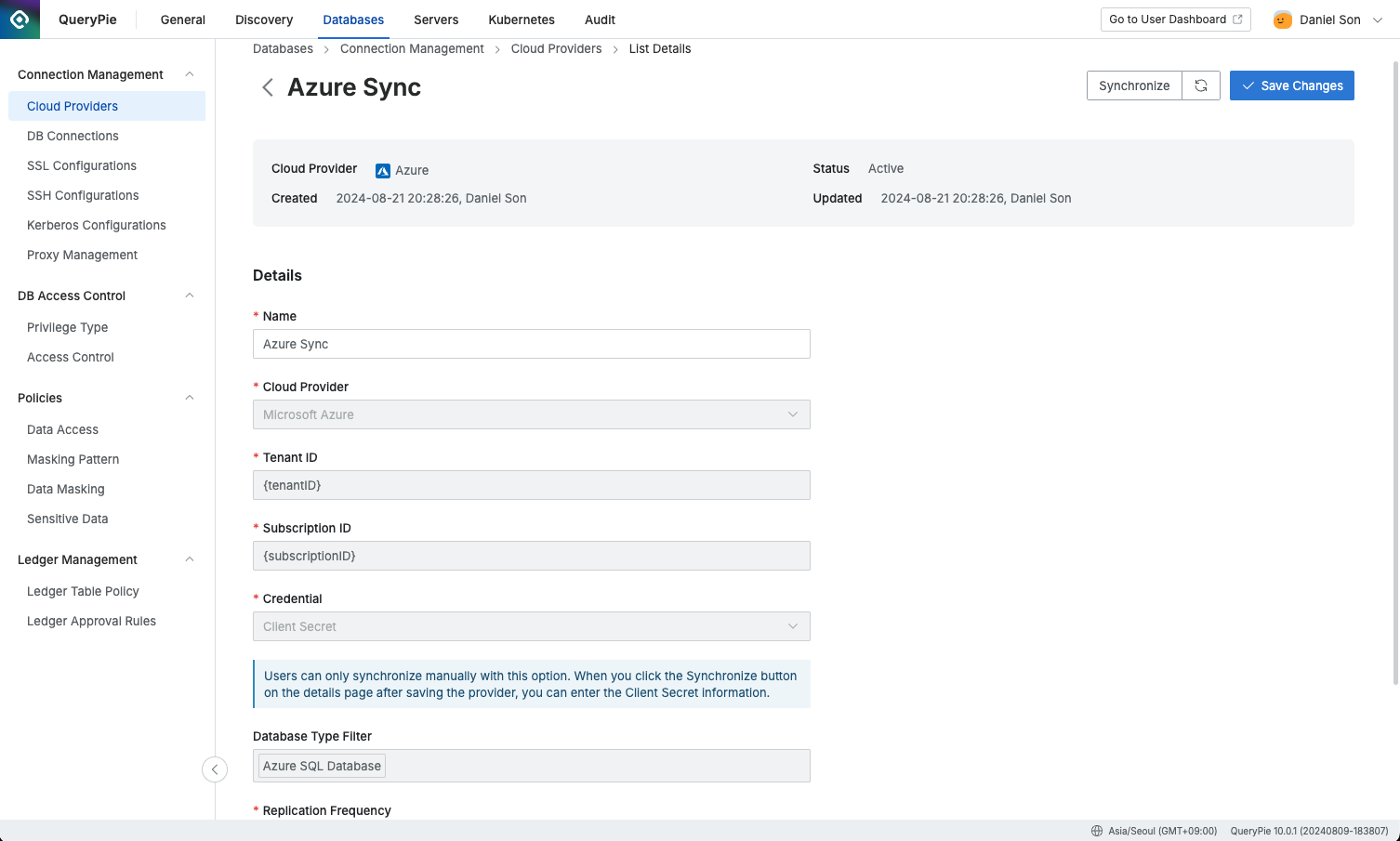The image size is (1400, 841).
Task: Open Data Masking in the sidebar
Action: point(107,489)
